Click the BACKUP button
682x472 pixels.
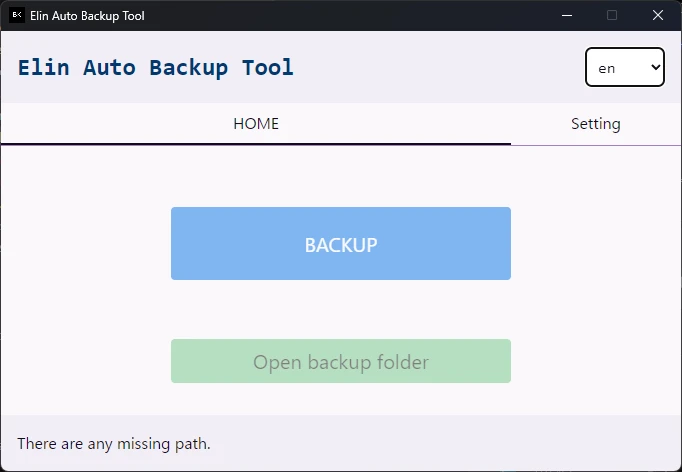click(x=341, y=244)
